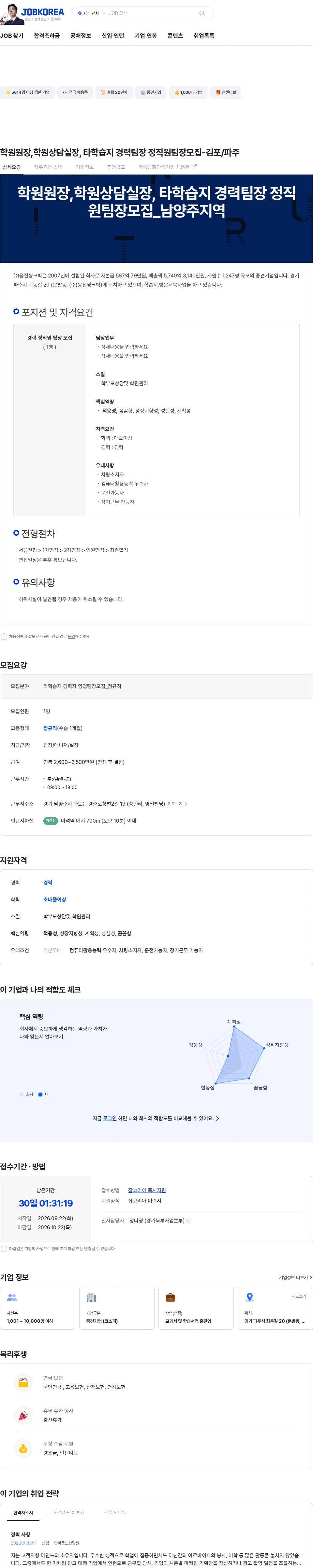Click the 경력 link in 지원자격
Screen dimensions: 313x1568
point(48,883)
